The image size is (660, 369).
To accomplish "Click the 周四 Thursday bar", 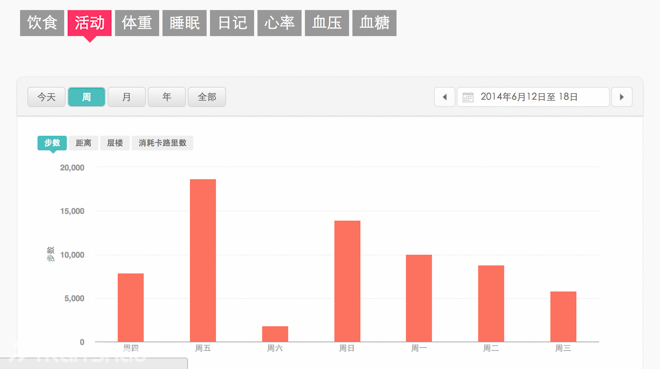I will coord(130,308).
